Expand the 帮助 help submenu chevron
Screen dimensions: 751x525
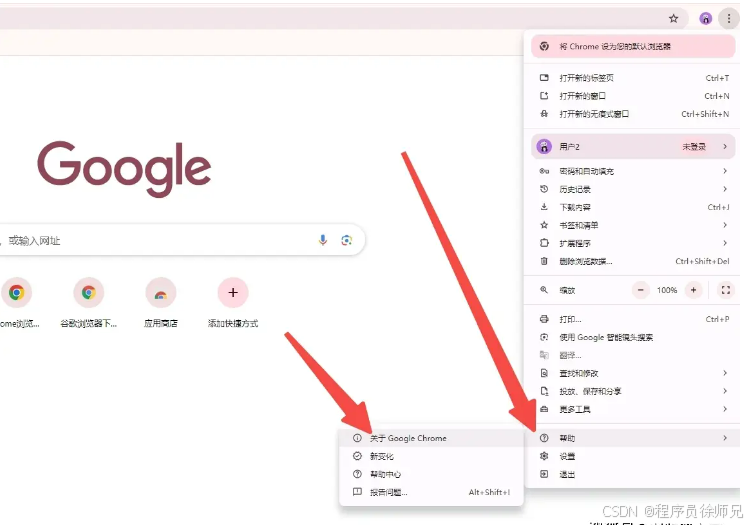725,438
